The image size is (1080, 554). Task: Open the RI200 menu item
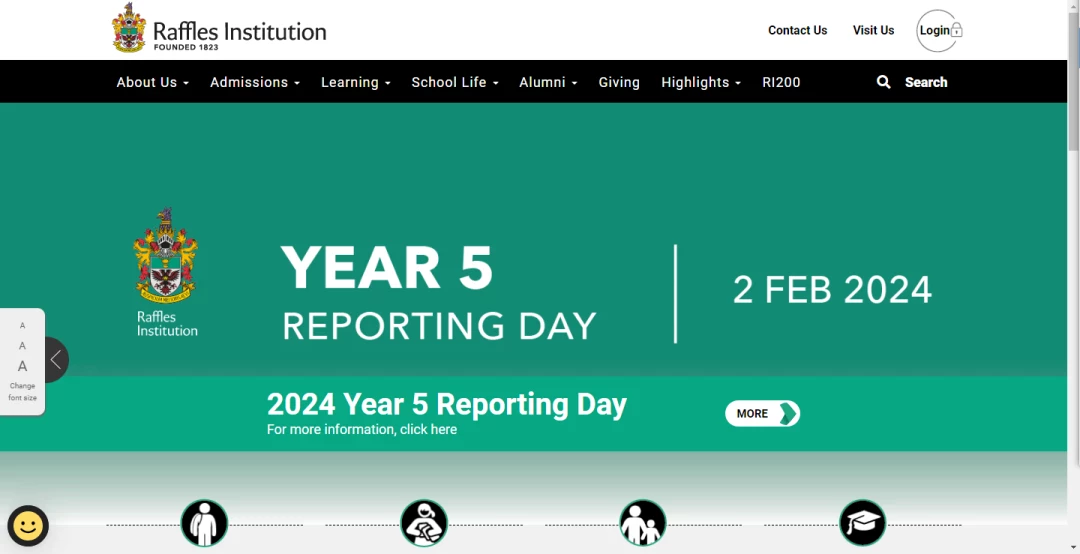click(x=781, y=82)
